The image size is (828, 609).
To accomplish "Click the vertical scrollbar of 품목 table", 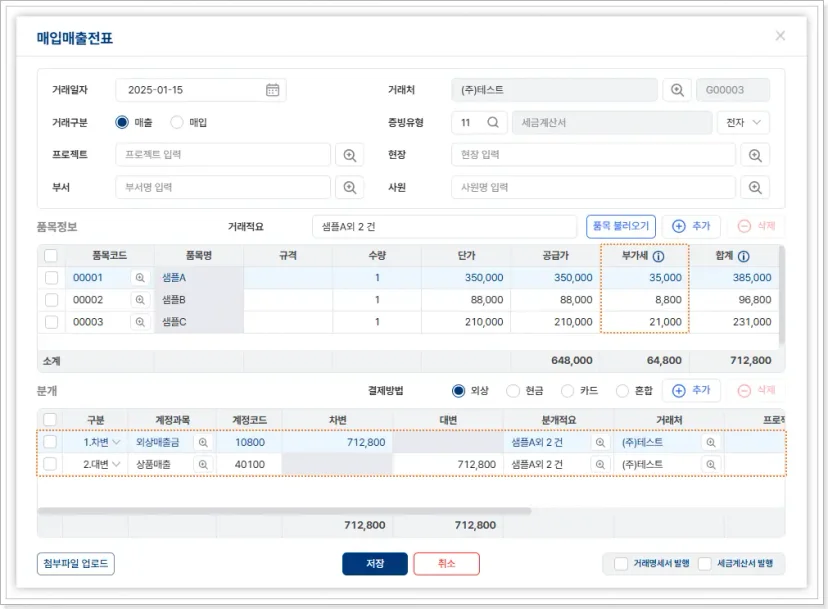I will click(782, 296).
